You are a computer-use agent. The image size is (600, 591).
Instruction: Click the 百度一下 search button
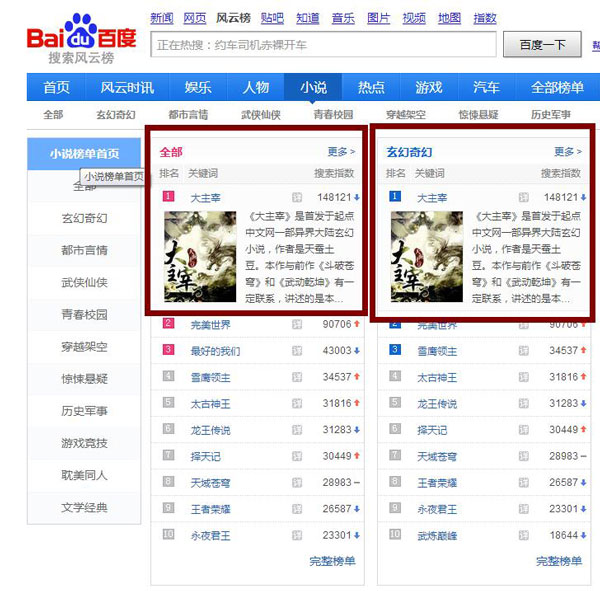542,45
